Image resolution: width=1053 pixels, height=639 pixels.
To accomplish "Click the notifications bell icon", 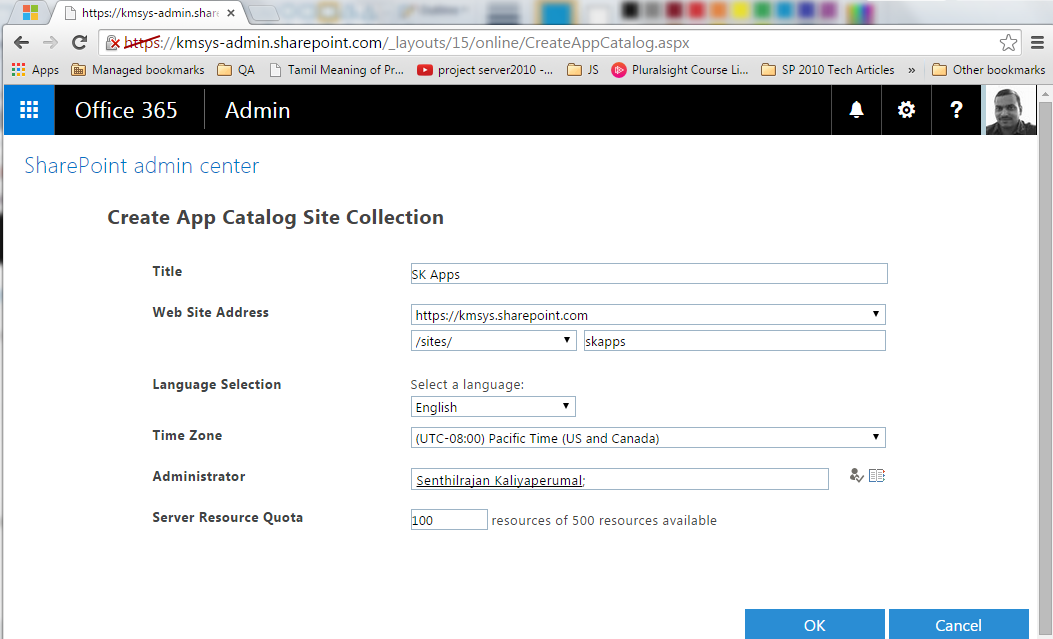I will 856,110.
